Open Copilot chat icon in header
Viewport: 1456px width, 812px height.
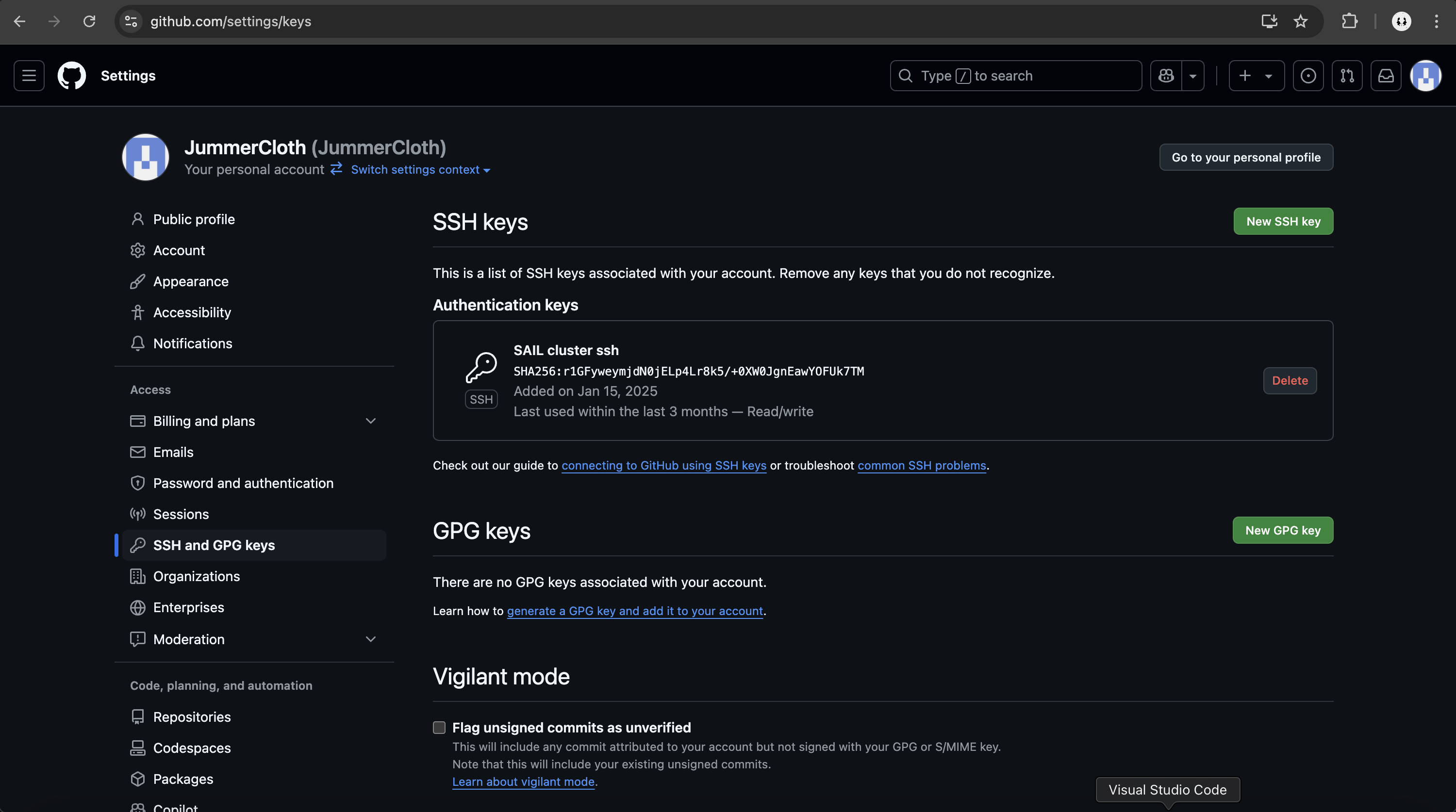pyautogui.click(x=1166, y=76)
